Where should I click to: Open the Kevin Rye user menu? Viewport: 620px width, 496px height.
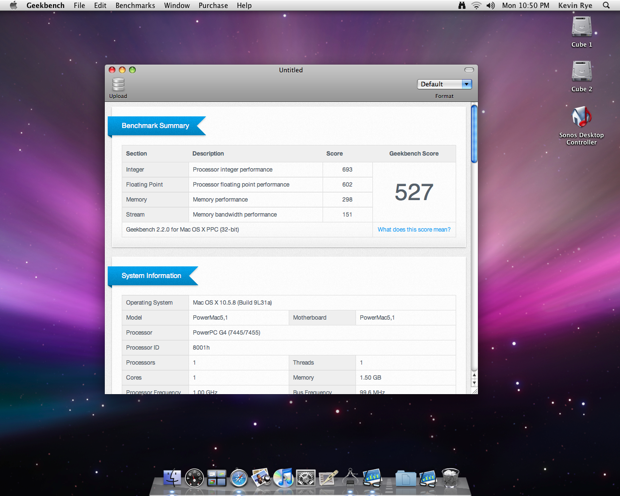pyautogui.click(x=575, y=5)
